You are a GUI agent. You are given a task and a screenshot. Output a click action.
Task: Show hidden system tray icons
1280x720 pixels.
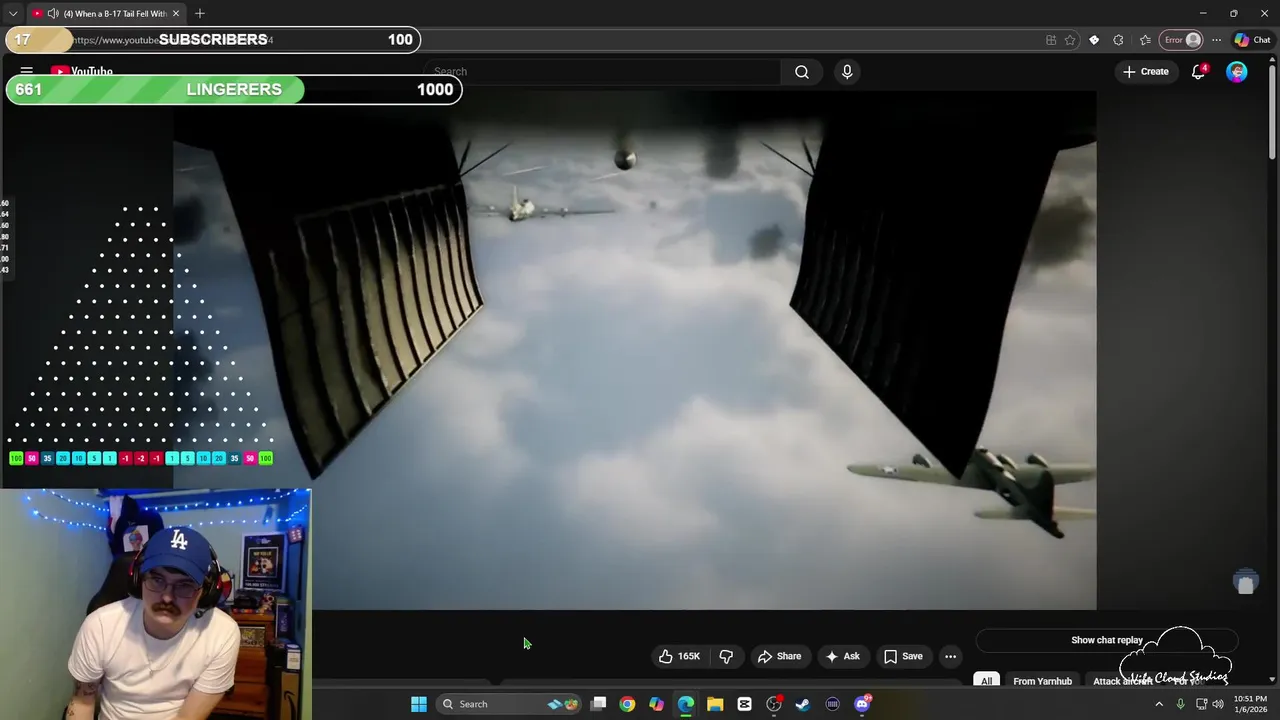pyautogui.click(x=1159, y=704)
